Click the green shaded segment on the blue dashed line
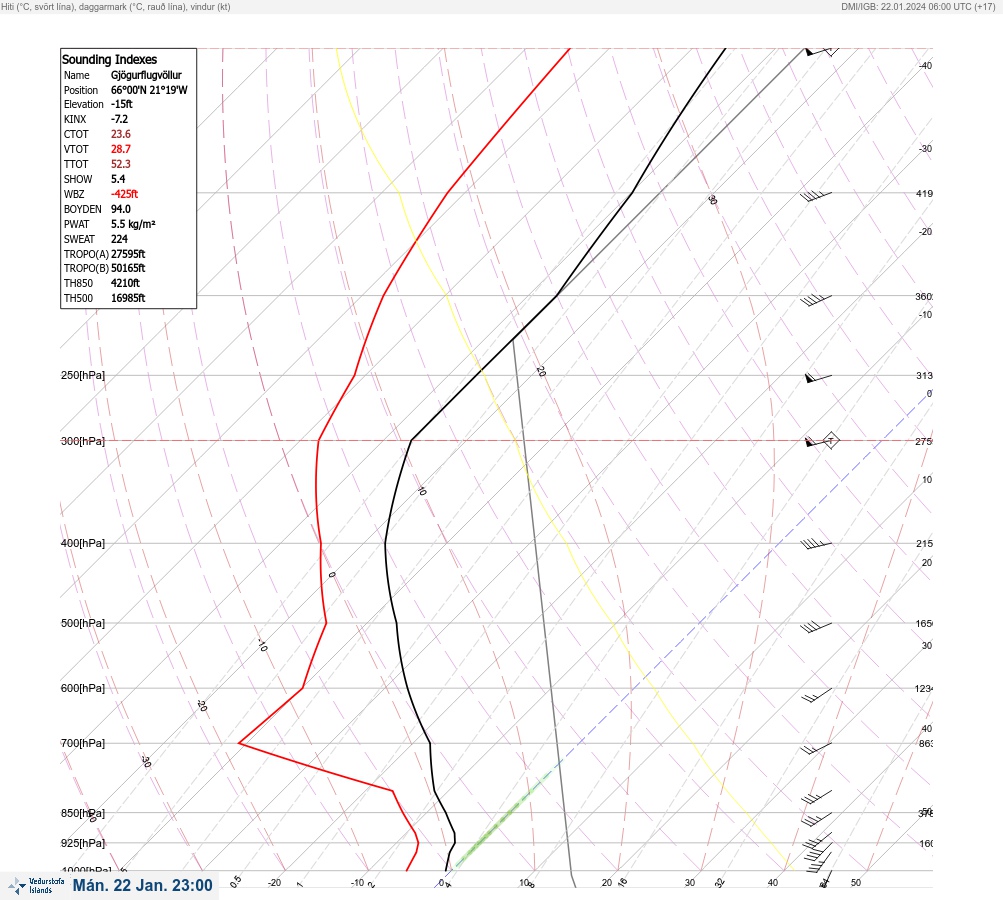 coord(503,821)
